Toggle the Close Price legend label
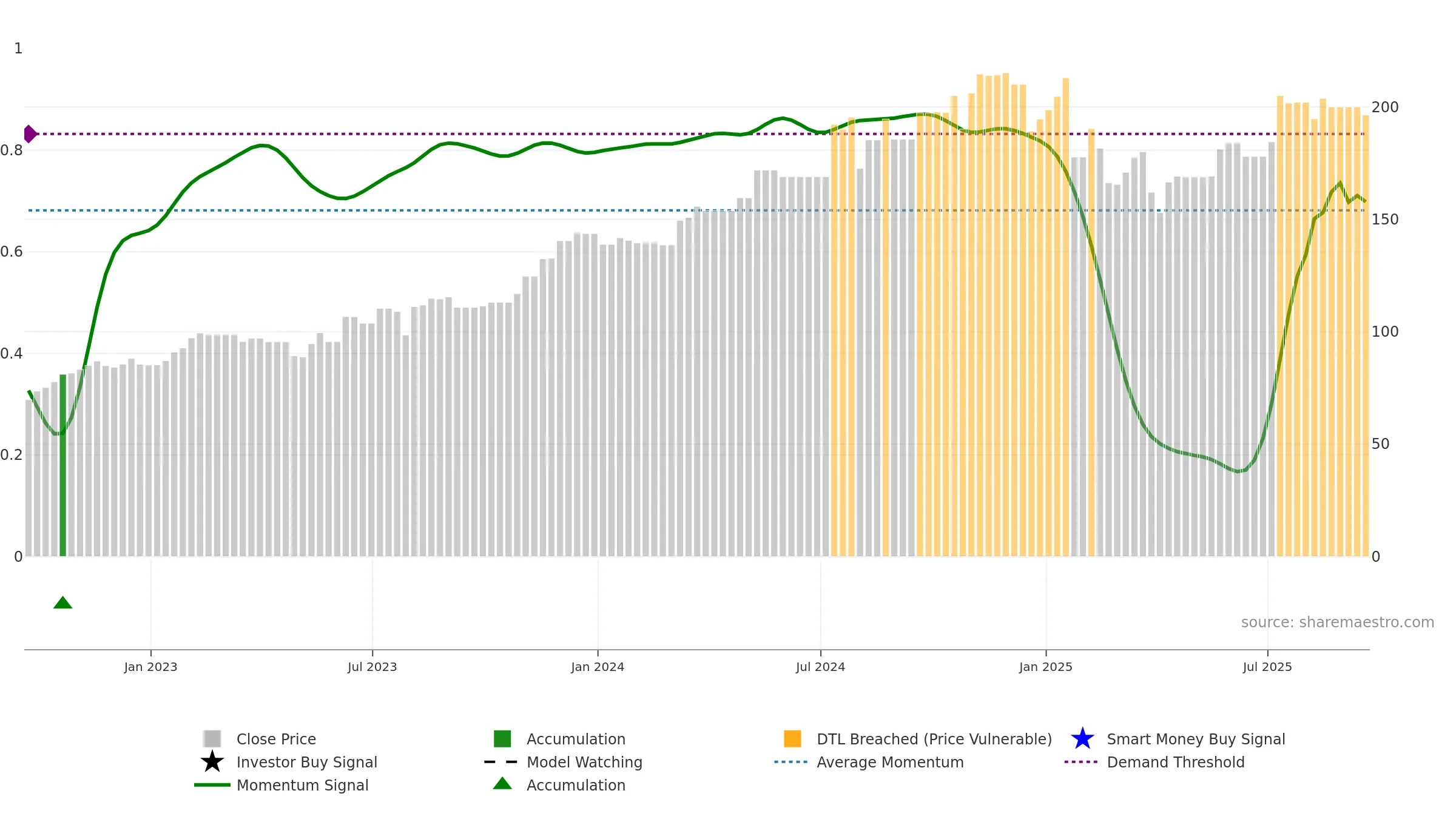 [276, 739]
